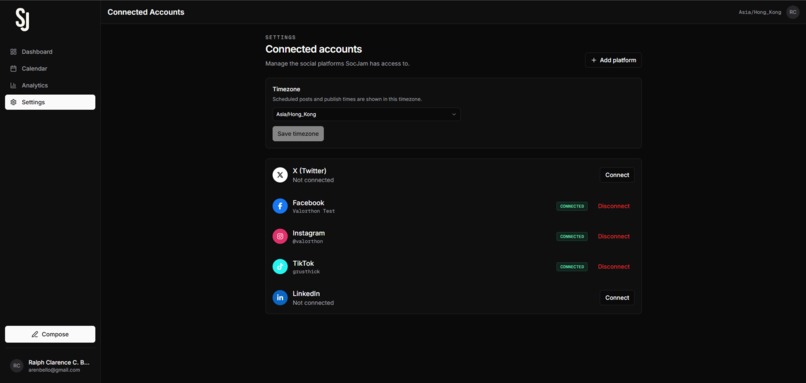This screenshot has width=806, height=383.
Task: Click the 'Connected Accounts' header title
Action: pos(145,12)
